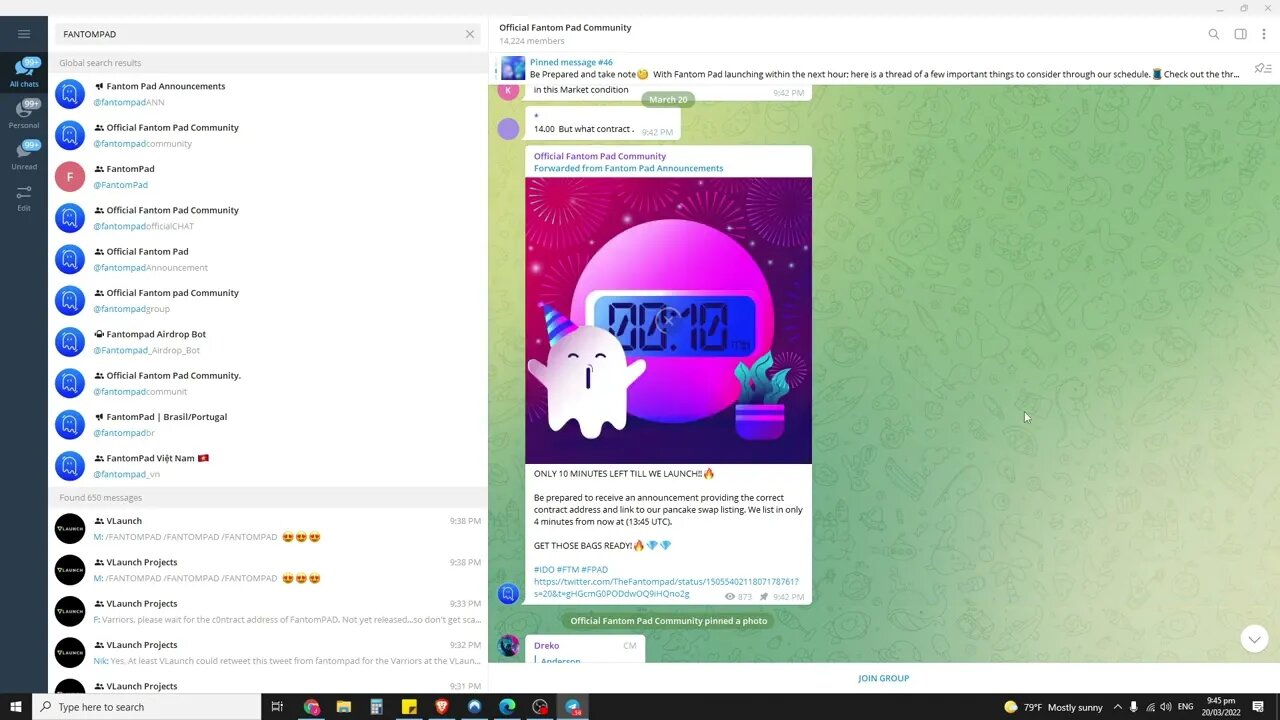This screenshot has width=1280, height=720.
Task: Click the #FTM hashtag
Action: (x=568, y=569)
